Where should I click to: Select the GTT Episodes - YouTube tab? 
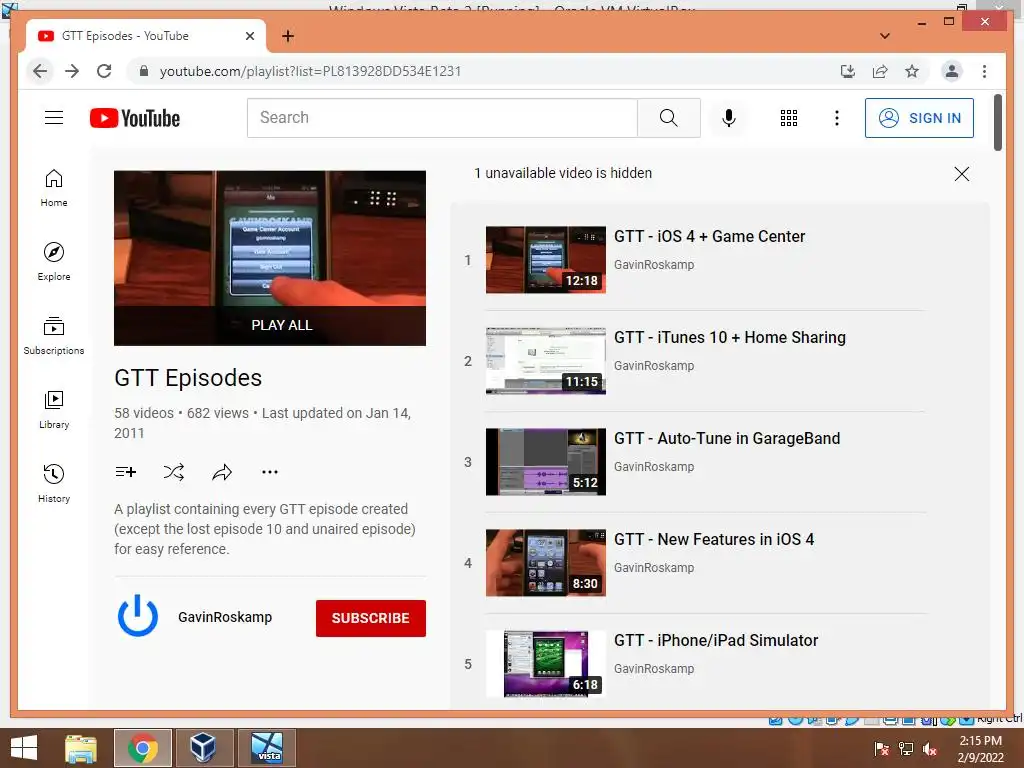(145, 36)
